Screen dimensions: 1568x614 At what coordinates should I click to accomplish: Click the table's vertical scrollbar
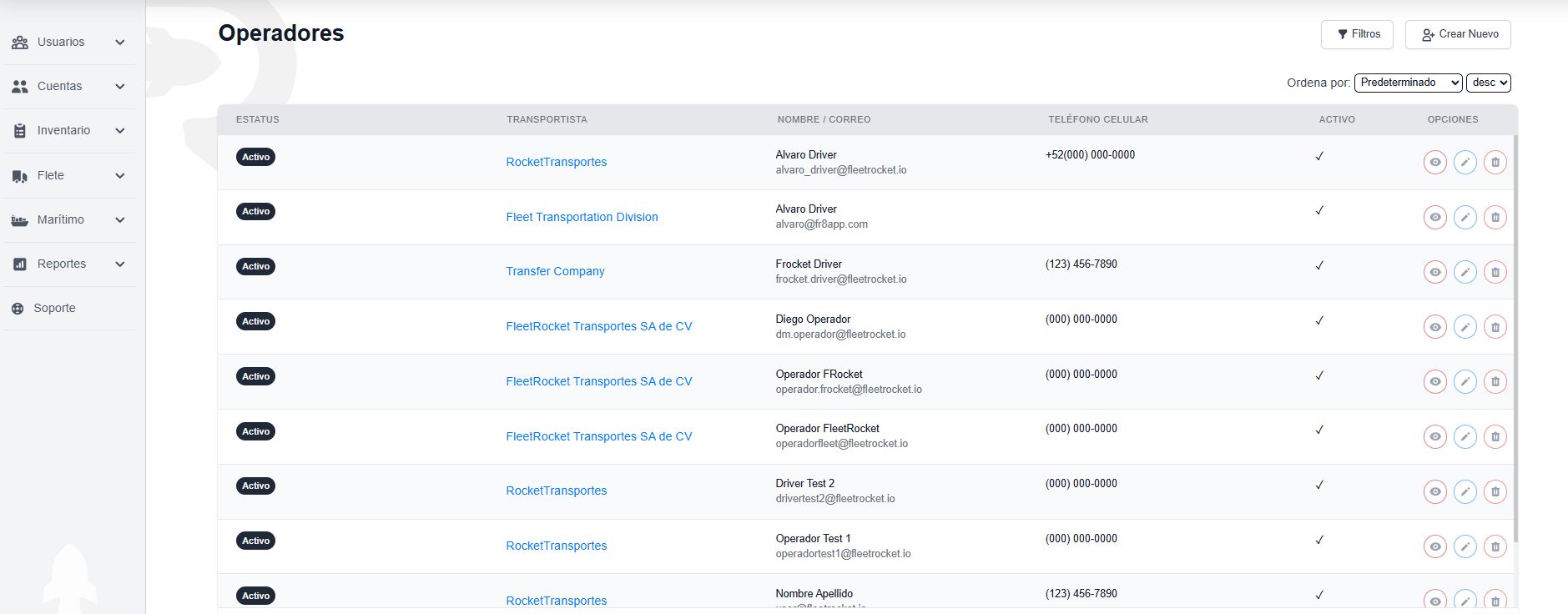1515,334
